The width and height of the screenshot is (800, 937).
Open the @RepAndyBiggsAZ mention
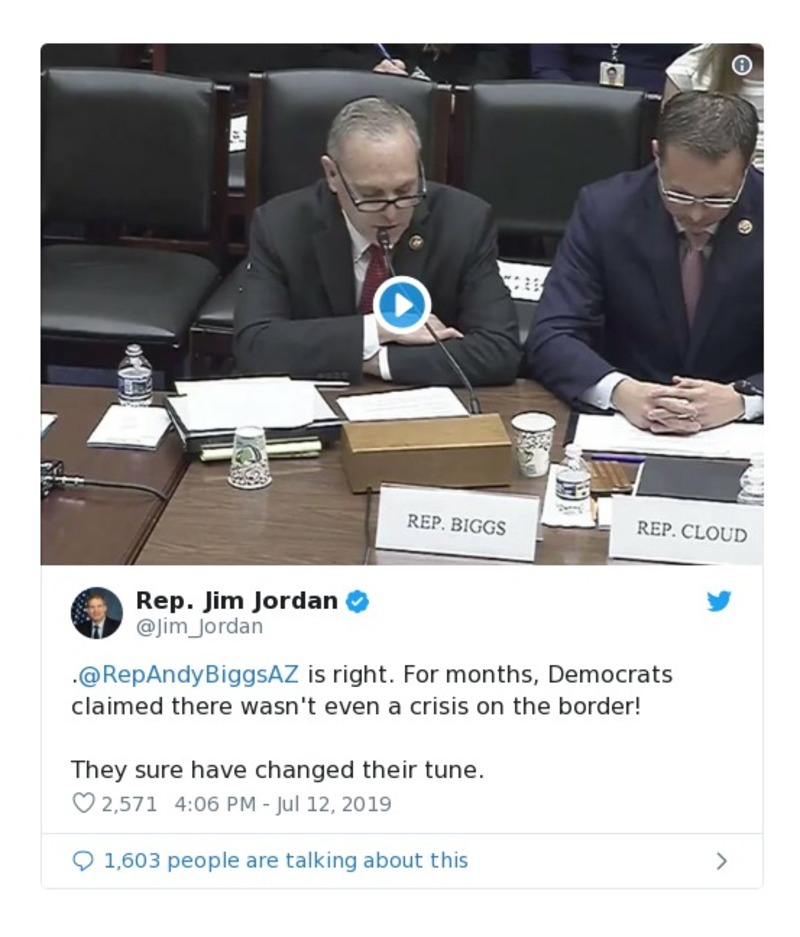coord(186,675)
